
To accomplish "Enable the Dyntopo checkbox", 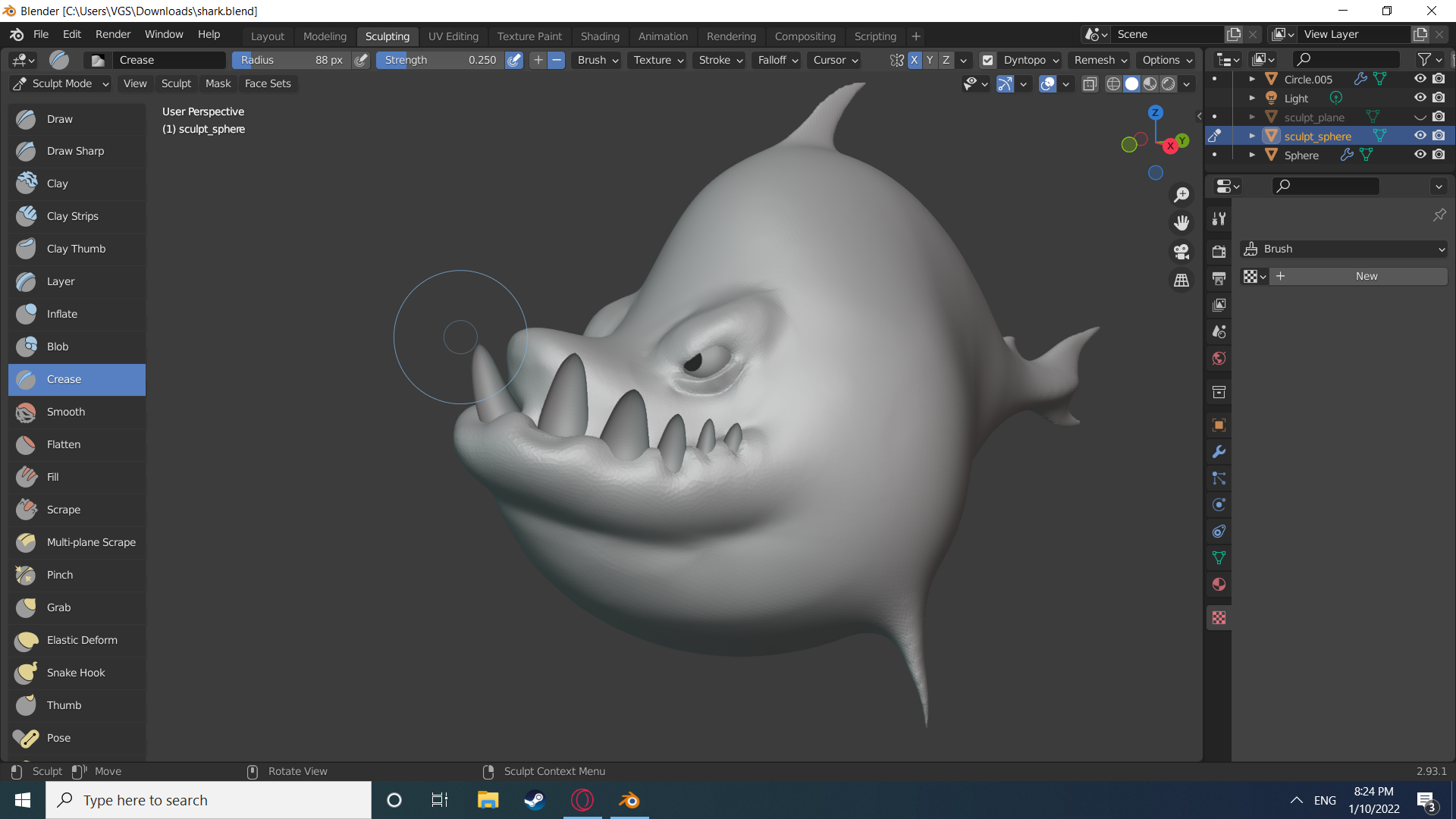I will click(987, 60).
